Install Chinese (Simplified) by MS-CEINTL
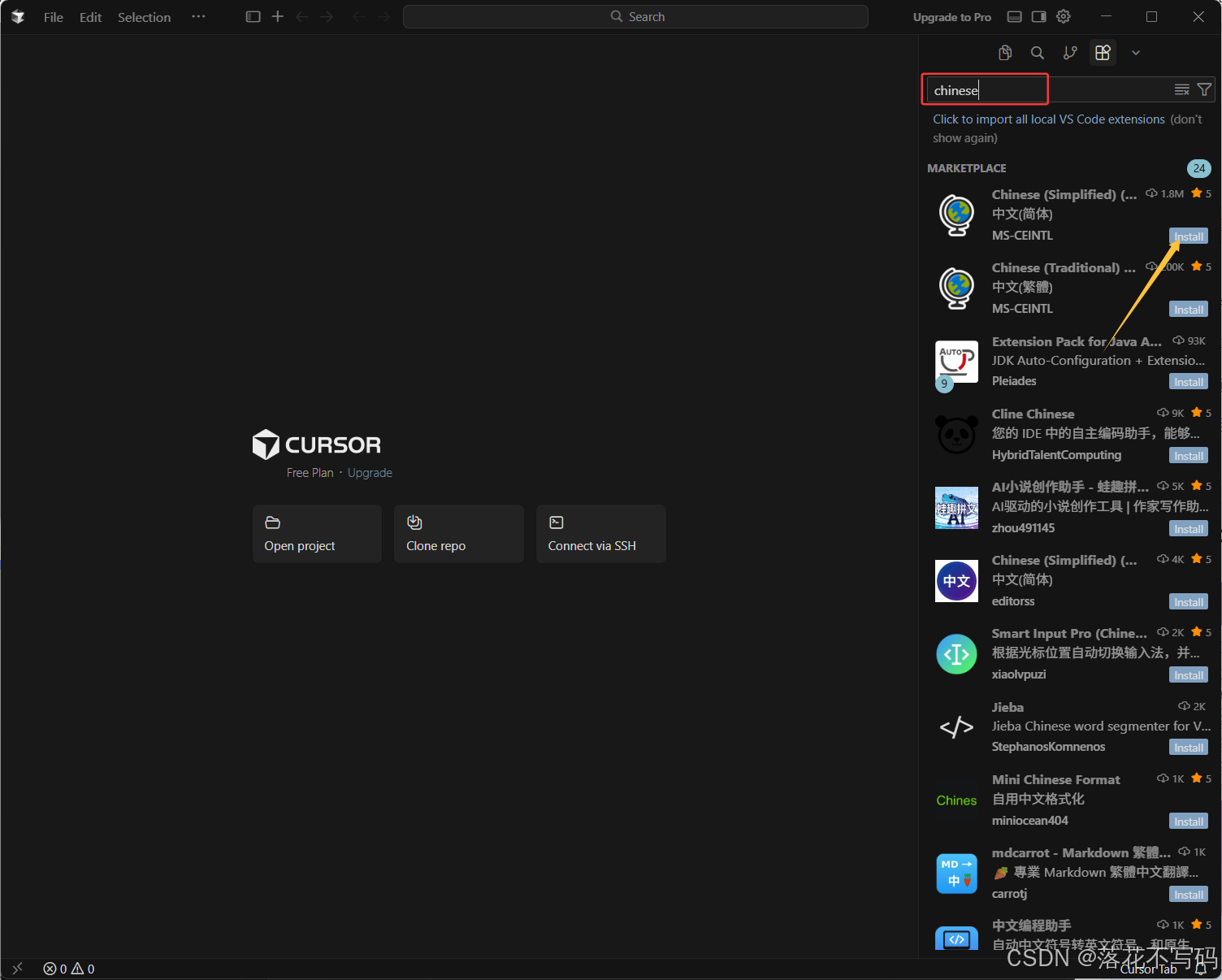1222x980 pixels. pos(1189,236)
